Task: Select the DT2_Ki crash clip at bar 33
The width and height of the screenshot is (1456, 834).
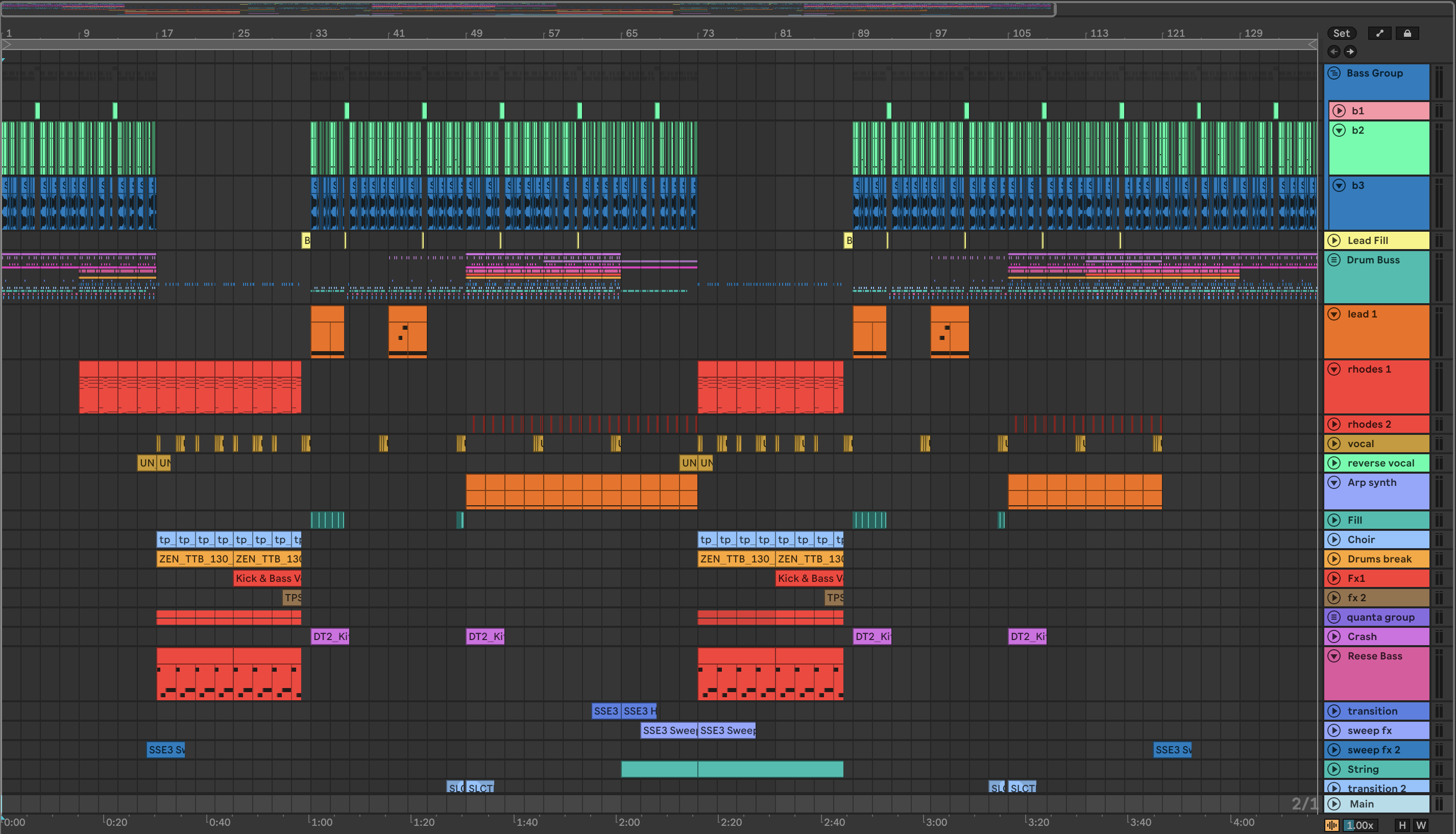Action: coord(330,636)
